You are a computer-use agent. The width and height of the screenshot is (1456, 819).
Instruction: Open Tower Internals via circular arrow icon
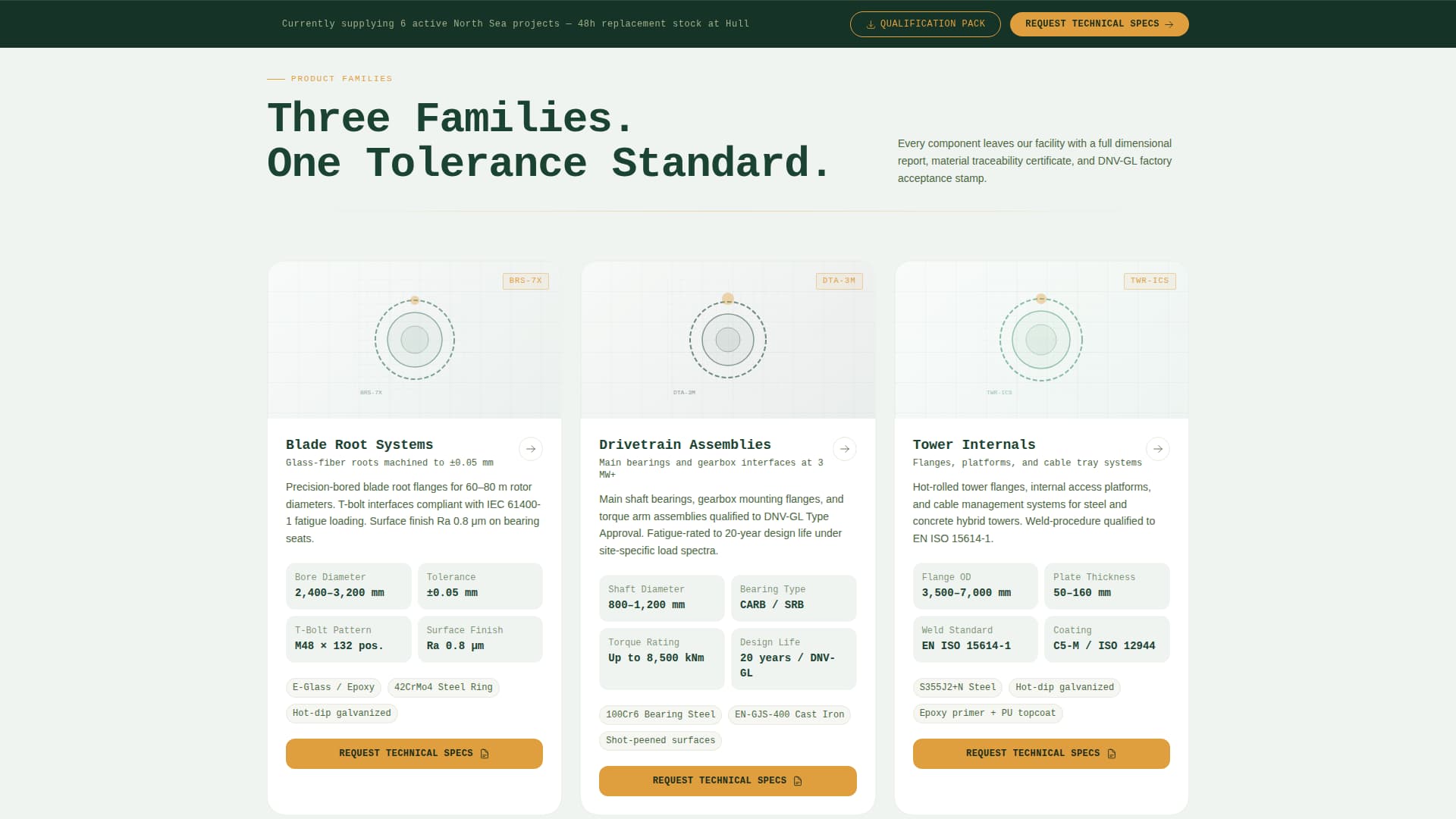pos(1157,449)
